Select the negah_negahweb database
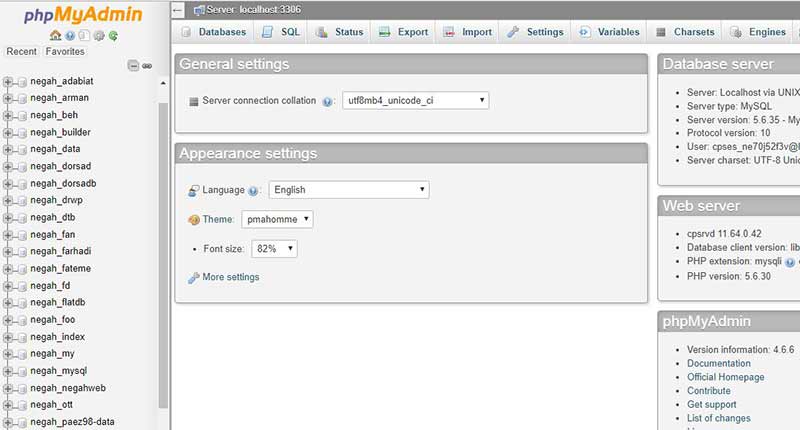800x430 pixels. coord(68,388)
